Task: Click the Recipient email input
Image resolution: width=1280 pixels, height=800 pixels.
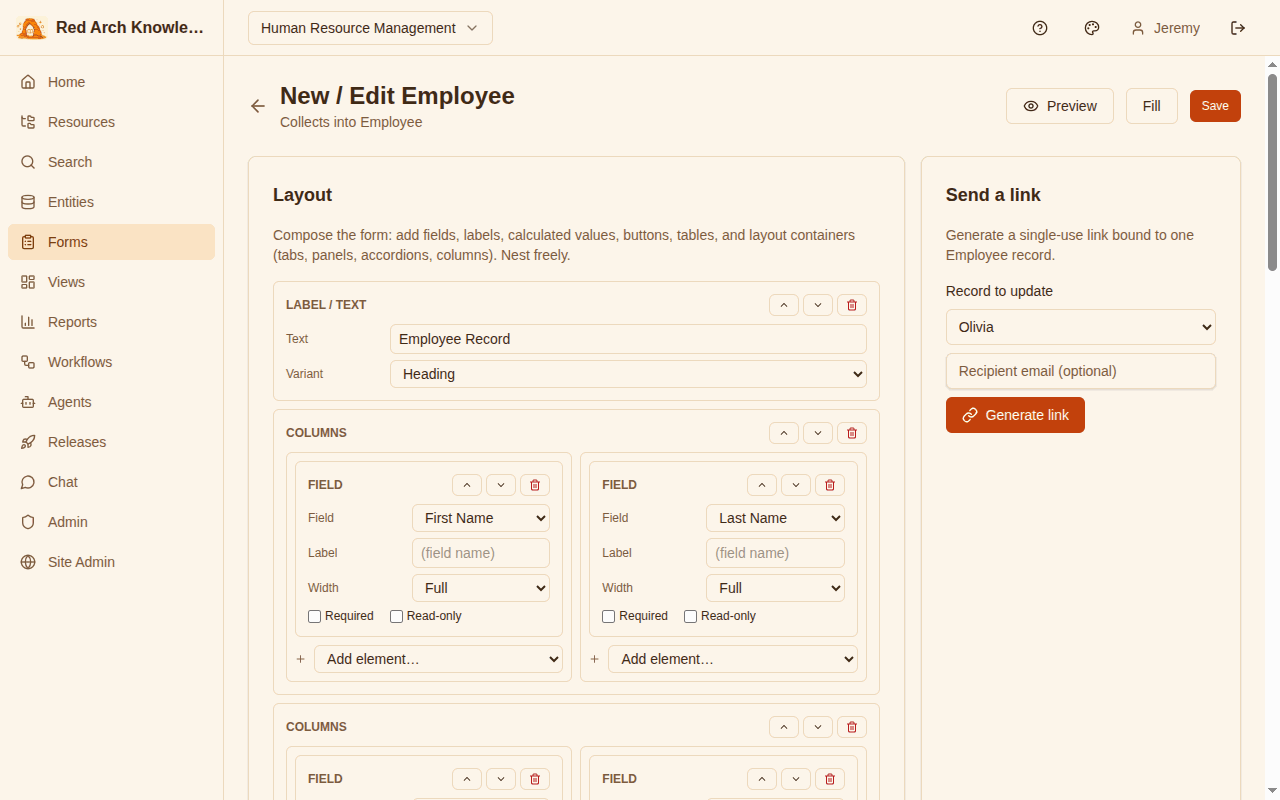Action: [1081, 371]
